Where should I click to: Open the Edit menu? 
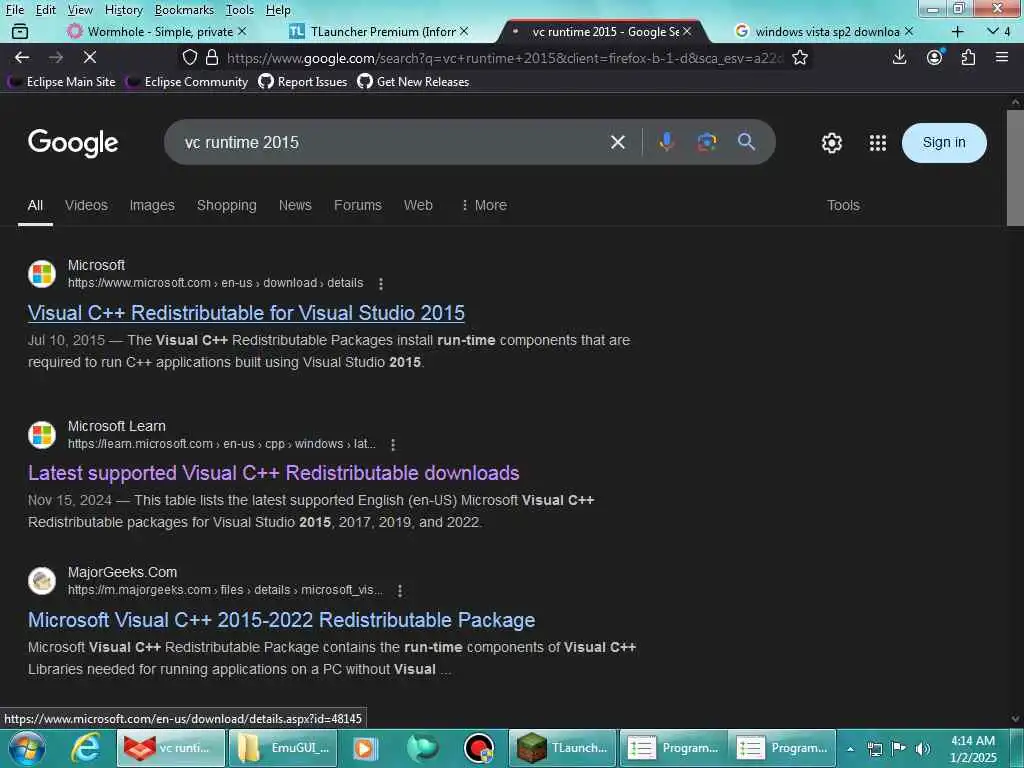[x=45, y=10]
